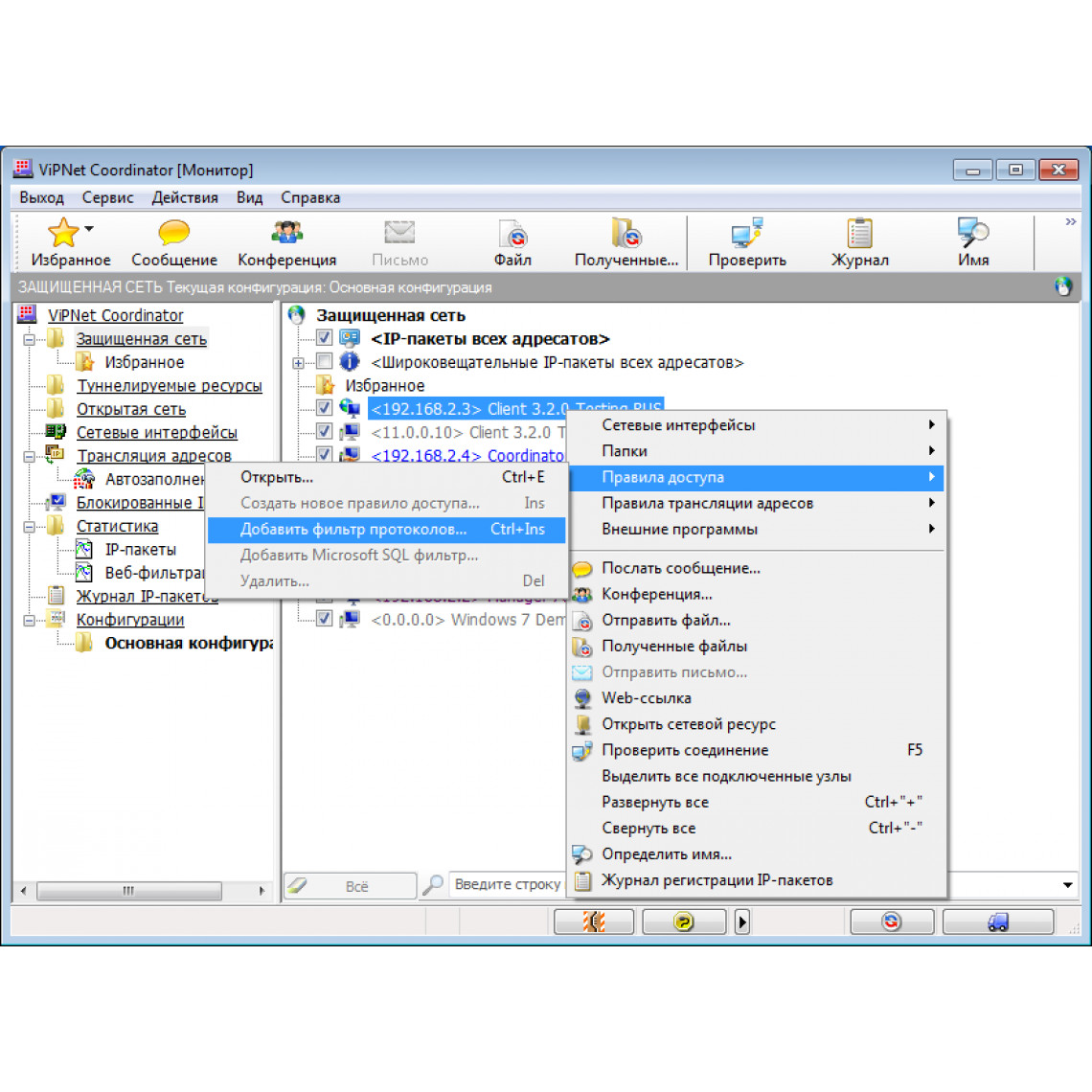Click the Проверить connection toolbar icon

point(746,233)
